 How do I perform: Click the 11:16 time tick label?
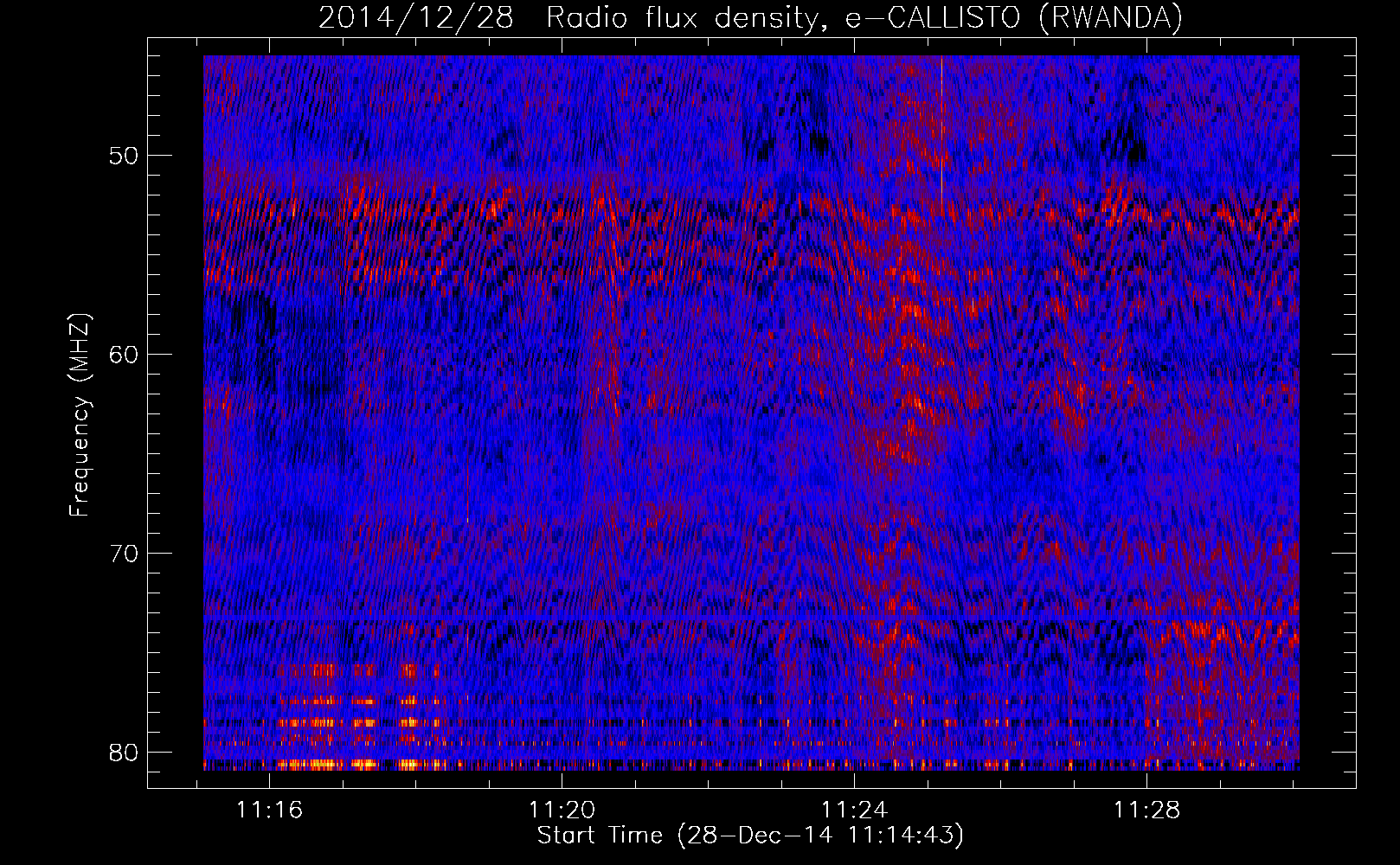(269, 811)
